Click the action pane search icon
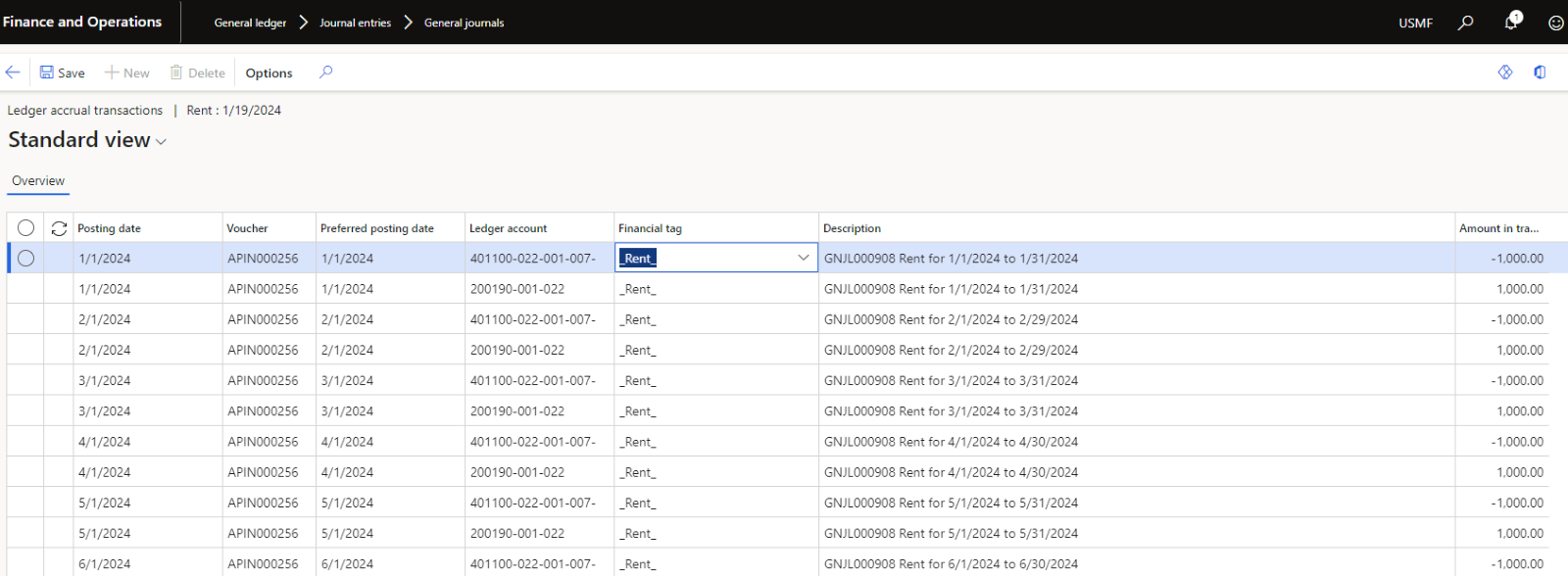This screenshot has height=576, width=1568. 326,72
